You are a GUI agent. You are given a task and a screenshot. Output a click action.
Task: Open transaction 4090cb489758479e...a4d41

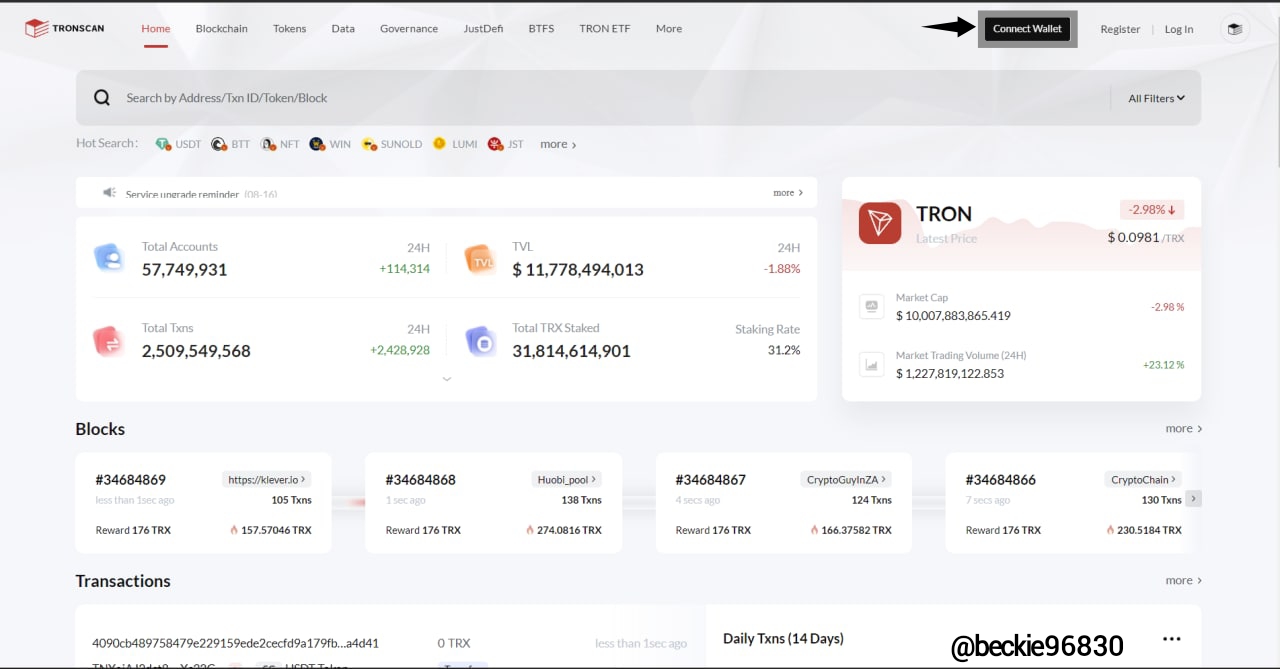236,643
